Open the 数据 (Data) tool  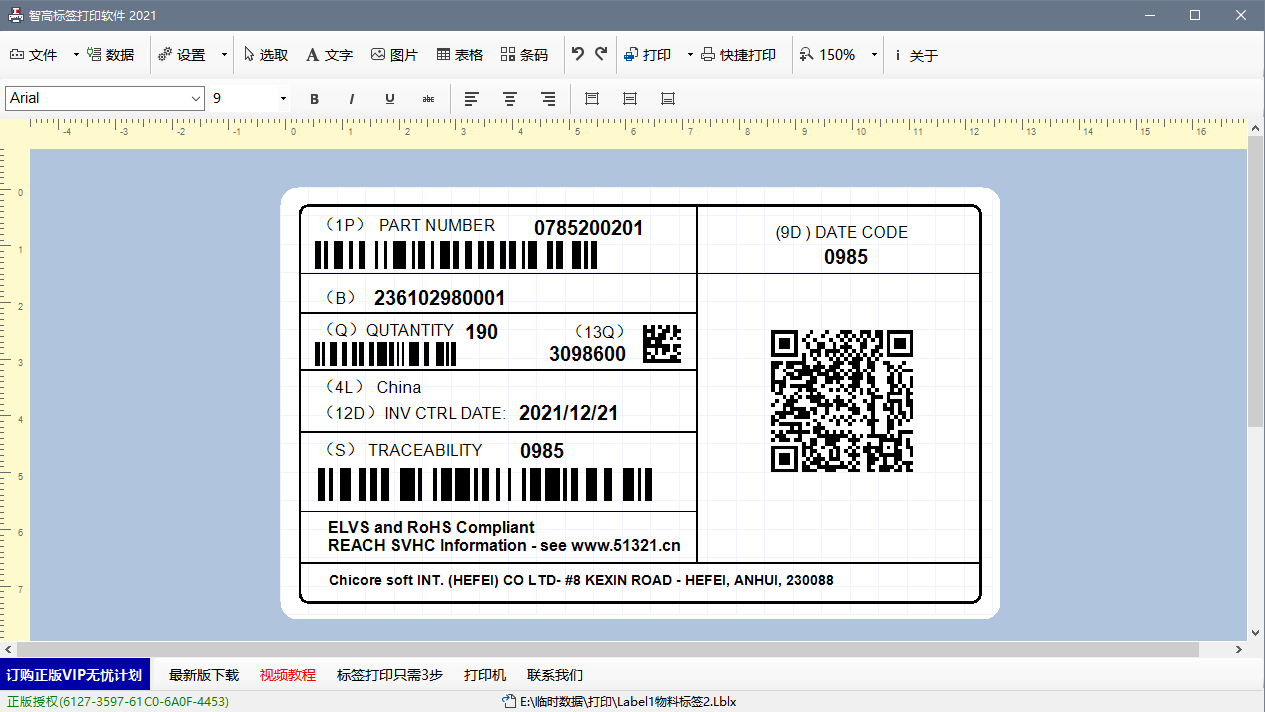[110, 55]
